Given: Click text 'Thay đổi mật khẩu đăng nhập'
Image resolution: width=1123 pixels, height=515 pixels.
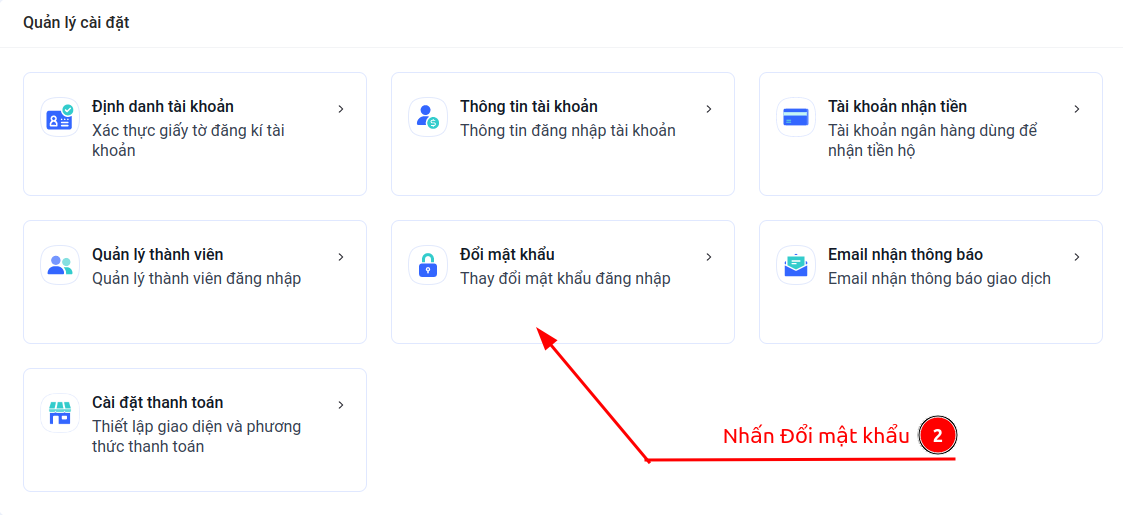Looking at the screenshot, I should [x=565, y=279].
